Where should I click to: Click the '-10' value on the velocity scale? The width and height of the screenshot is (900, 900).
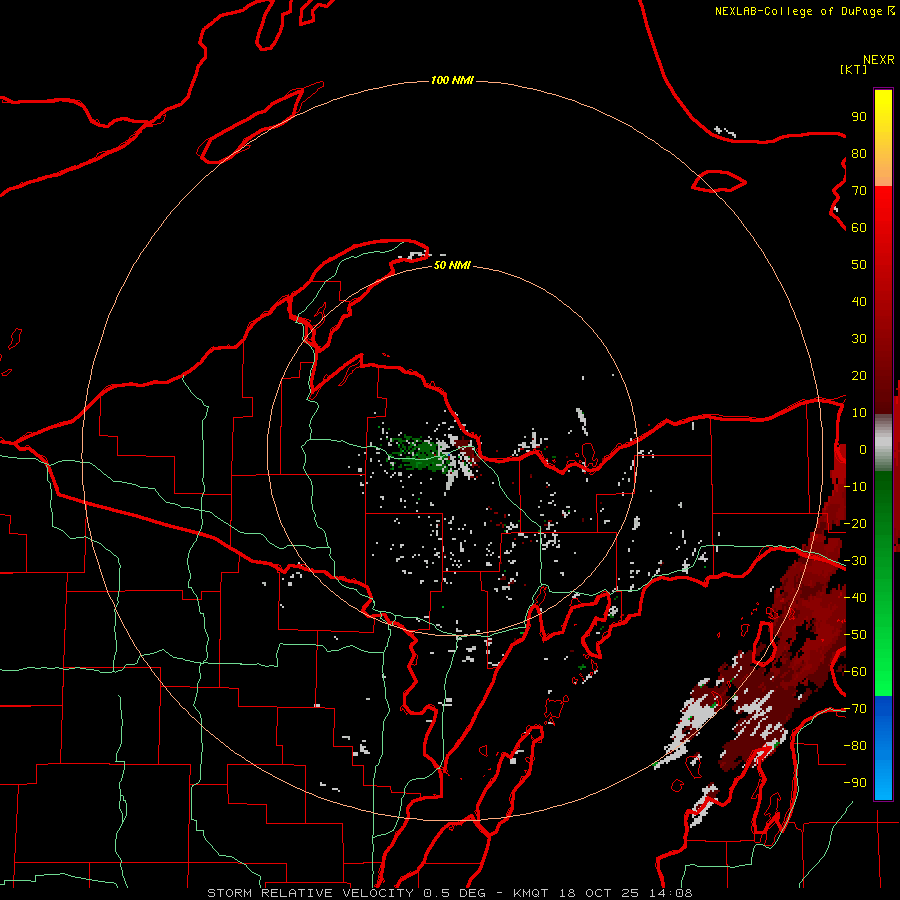click(x=855, y=487)
